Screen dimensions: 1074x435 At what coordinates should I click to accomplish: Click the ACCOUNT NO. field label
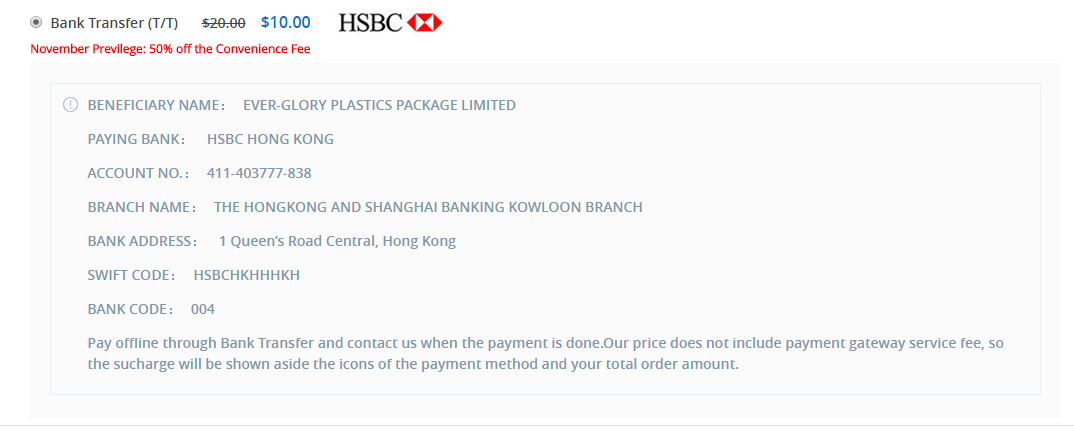(138, 173)
